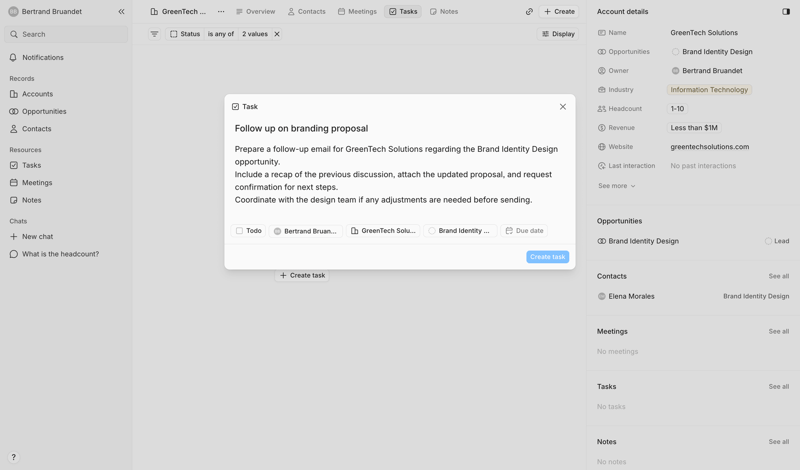Open the greentechsolutions.com website link
Viewport: 800px width, 470px height.
coord(709,147)
